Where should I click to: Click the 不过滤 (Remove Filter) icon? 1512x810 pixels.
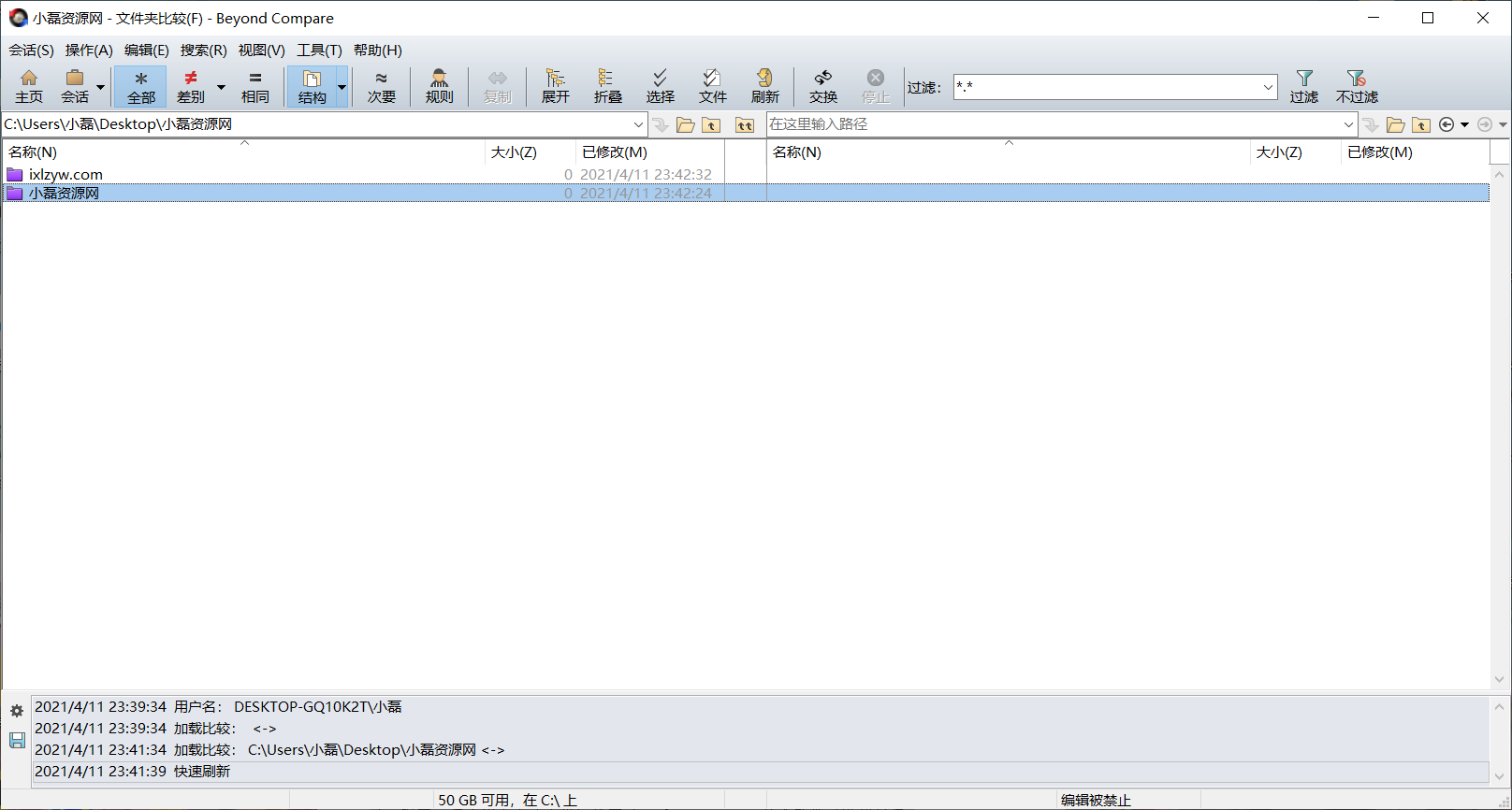pyautogui.click(x=1357, y=86)
